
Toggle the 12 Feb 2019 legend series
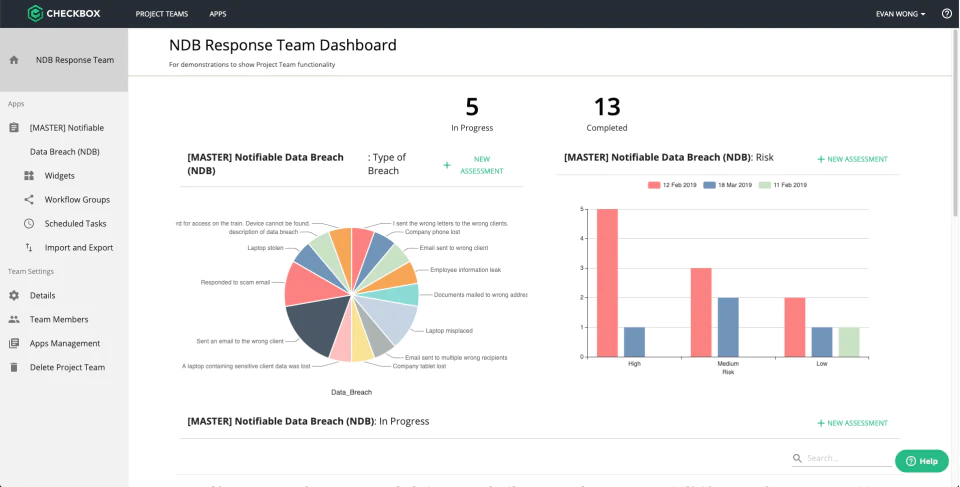pos(672,185)
